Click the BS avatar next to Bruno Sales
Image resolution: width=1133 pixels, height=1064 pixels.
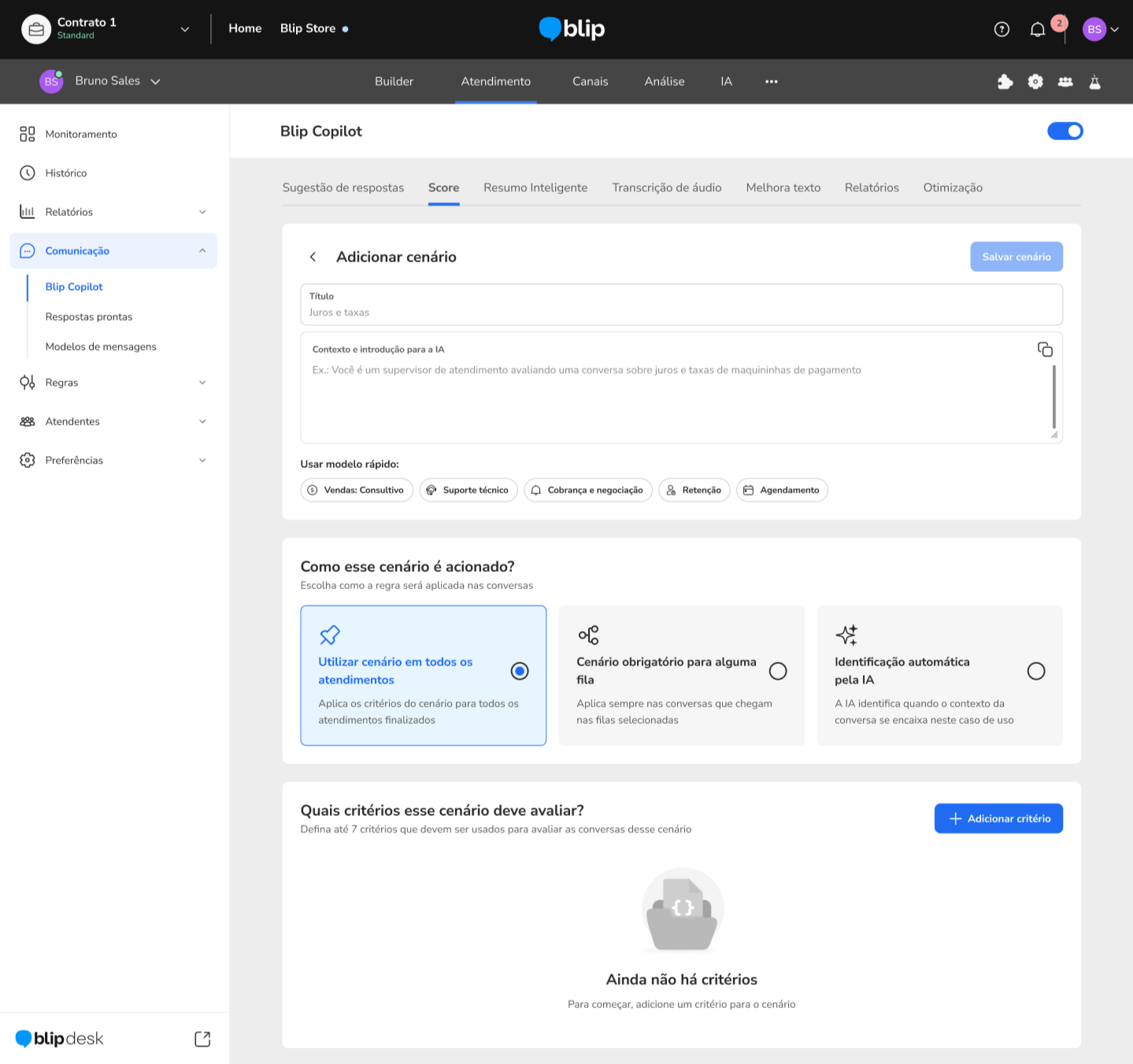(51, 81)
